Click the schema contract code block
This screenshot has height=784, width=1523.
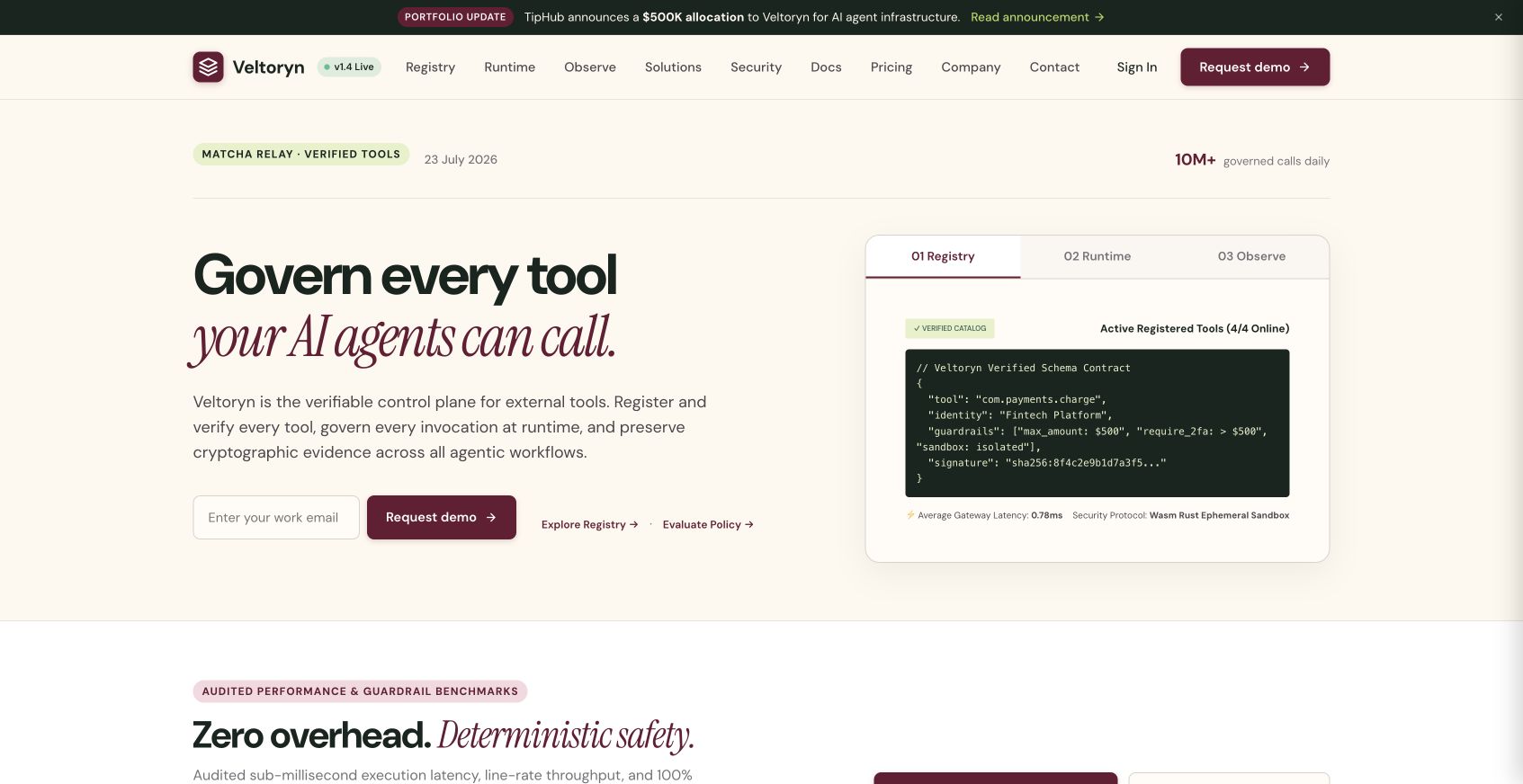click(1097, 423)
